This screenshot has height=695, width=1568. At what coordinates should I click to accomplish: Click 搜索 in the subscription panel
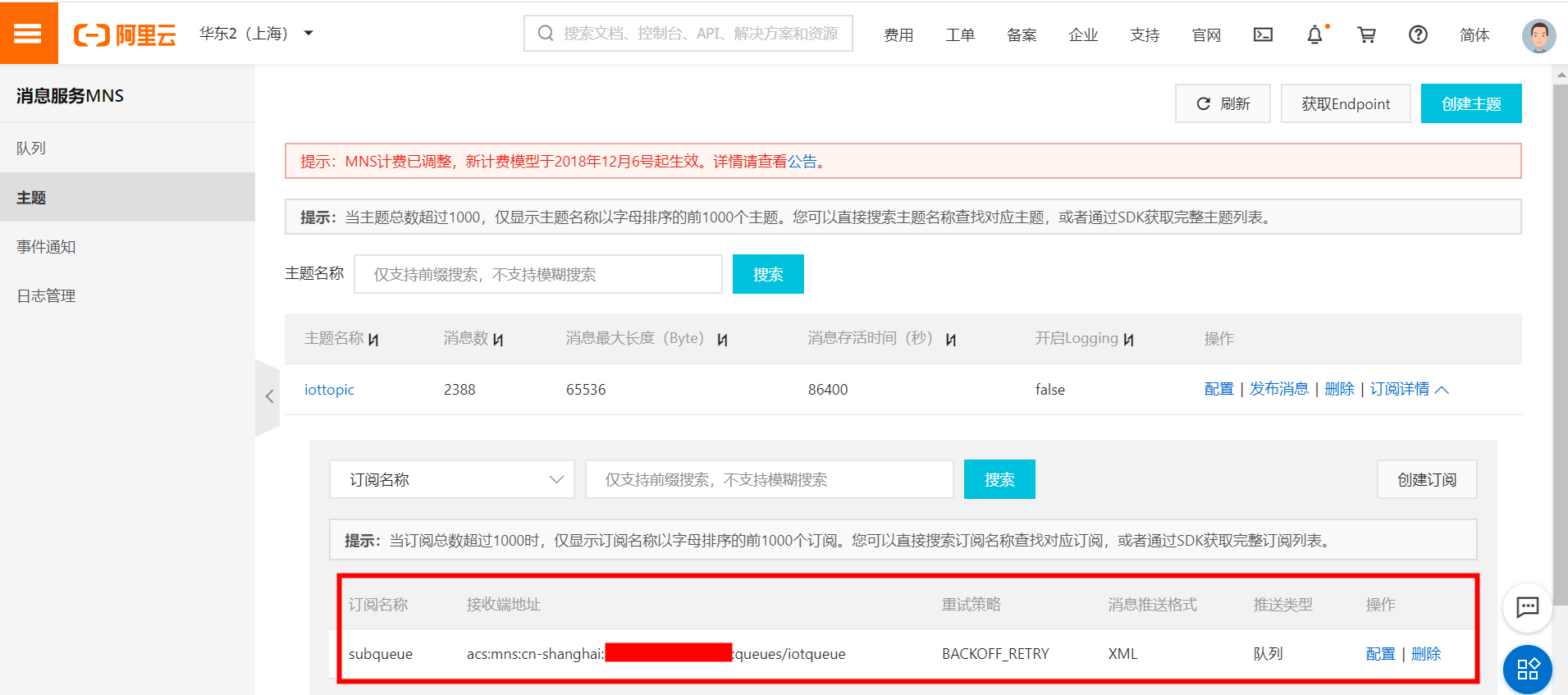(999, 479)
